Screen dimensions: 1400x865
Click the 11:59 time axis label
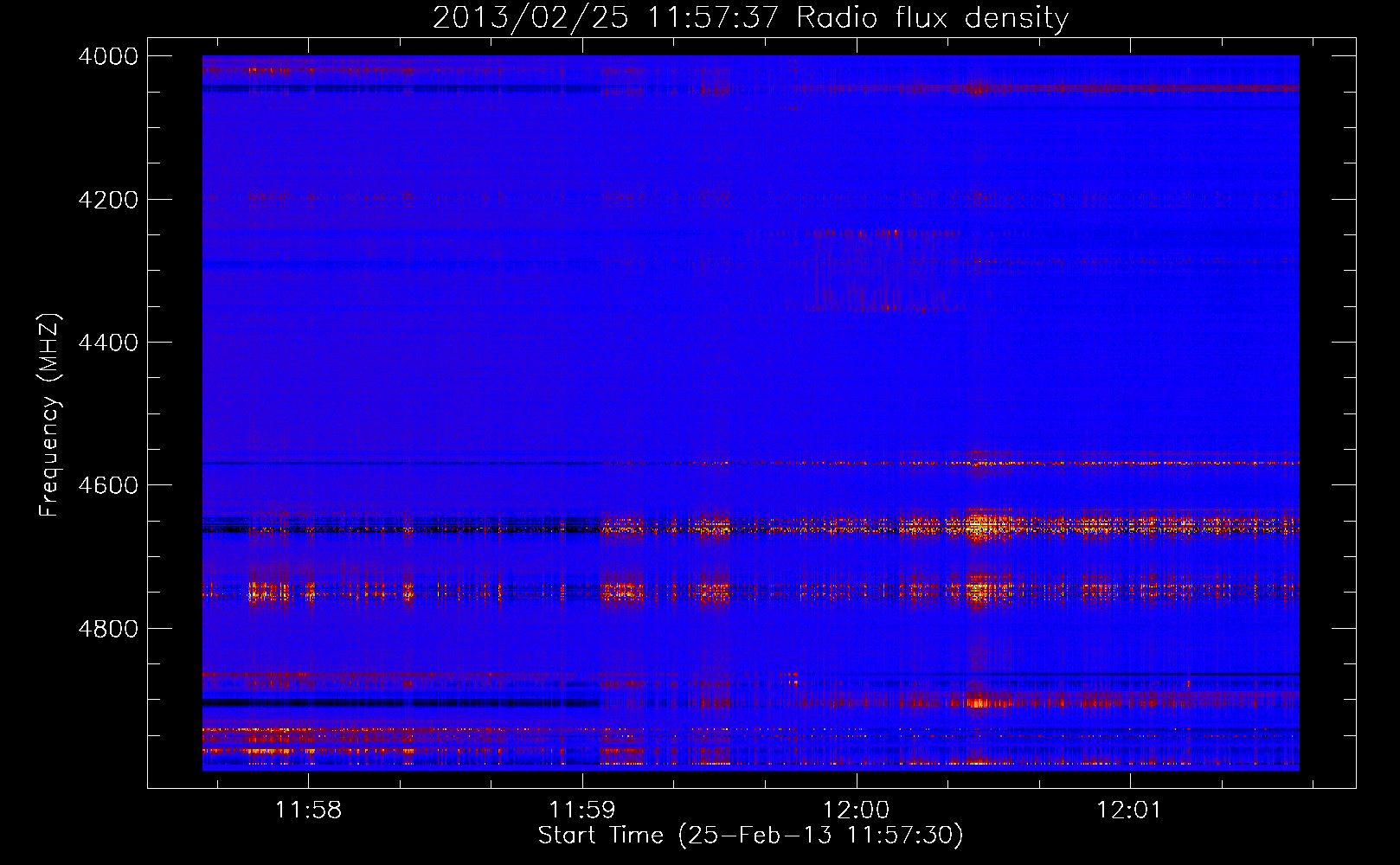(x=582, y=811)
